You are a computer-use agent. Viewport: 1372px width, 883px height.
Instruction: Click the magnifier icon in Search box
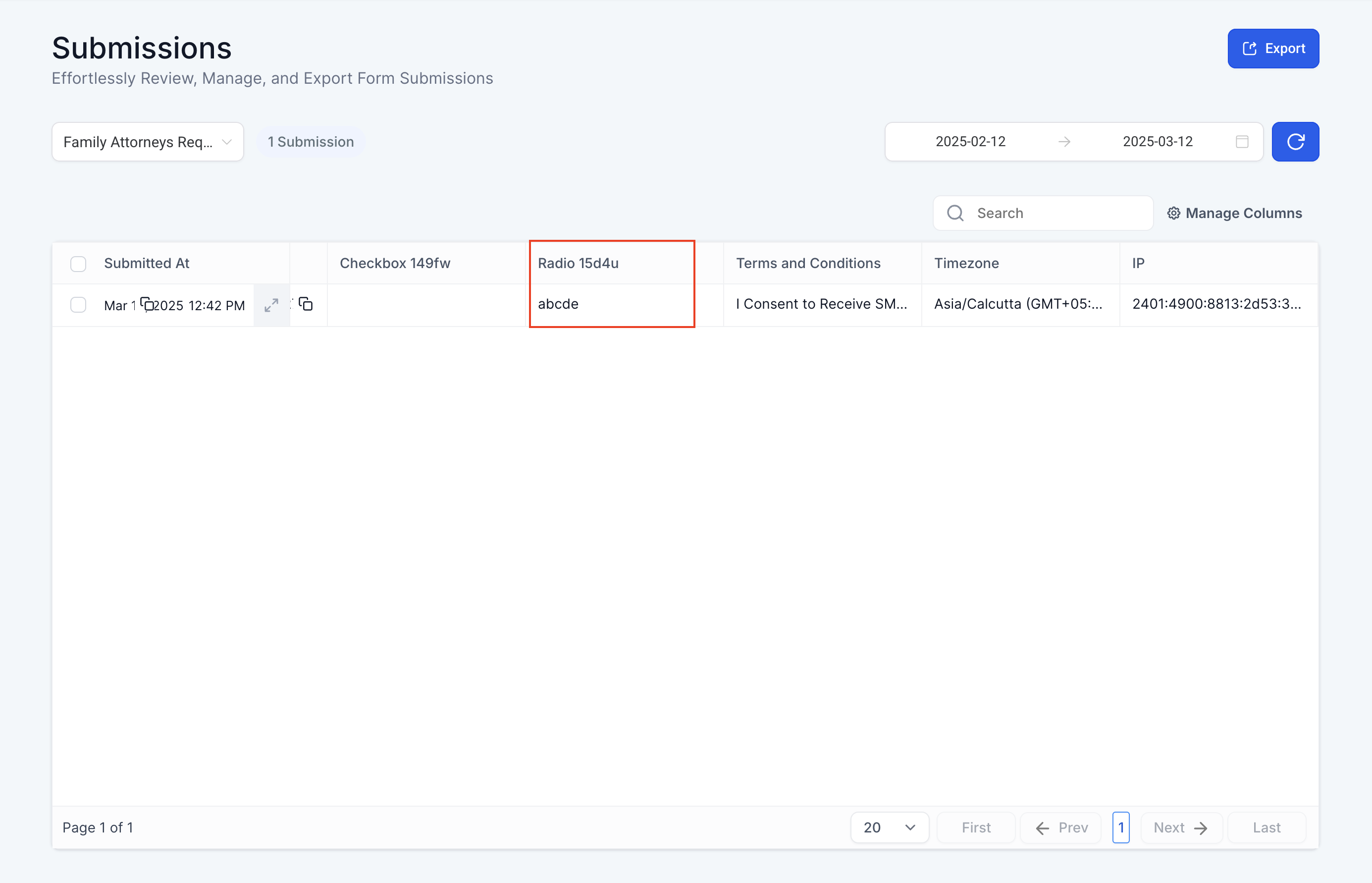tap(955, 213)
